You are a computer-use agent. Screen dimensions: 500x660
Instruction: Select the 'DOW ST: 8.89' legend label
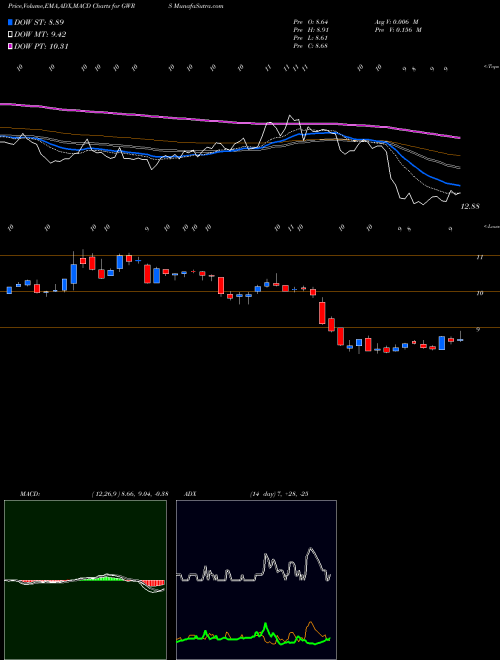point(39,22)
